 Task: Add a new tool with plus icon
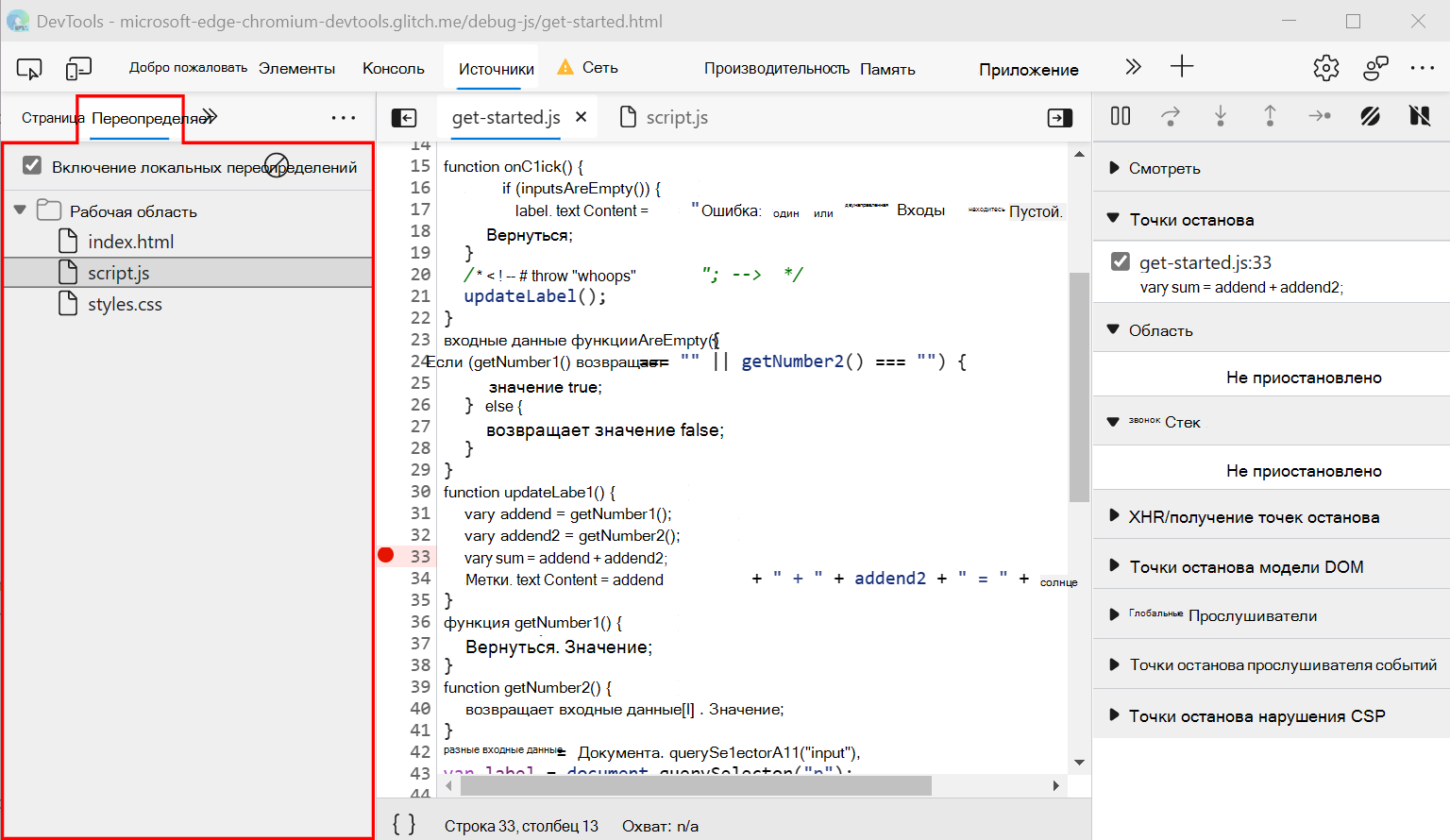(1182, 66)
